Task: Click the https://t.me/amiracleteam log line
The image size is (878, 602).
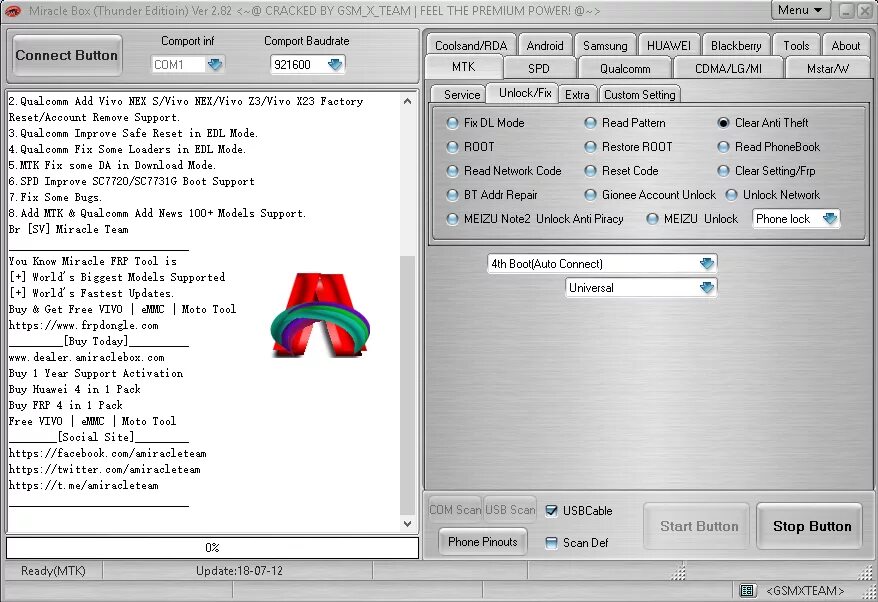Action: [83, 486]
